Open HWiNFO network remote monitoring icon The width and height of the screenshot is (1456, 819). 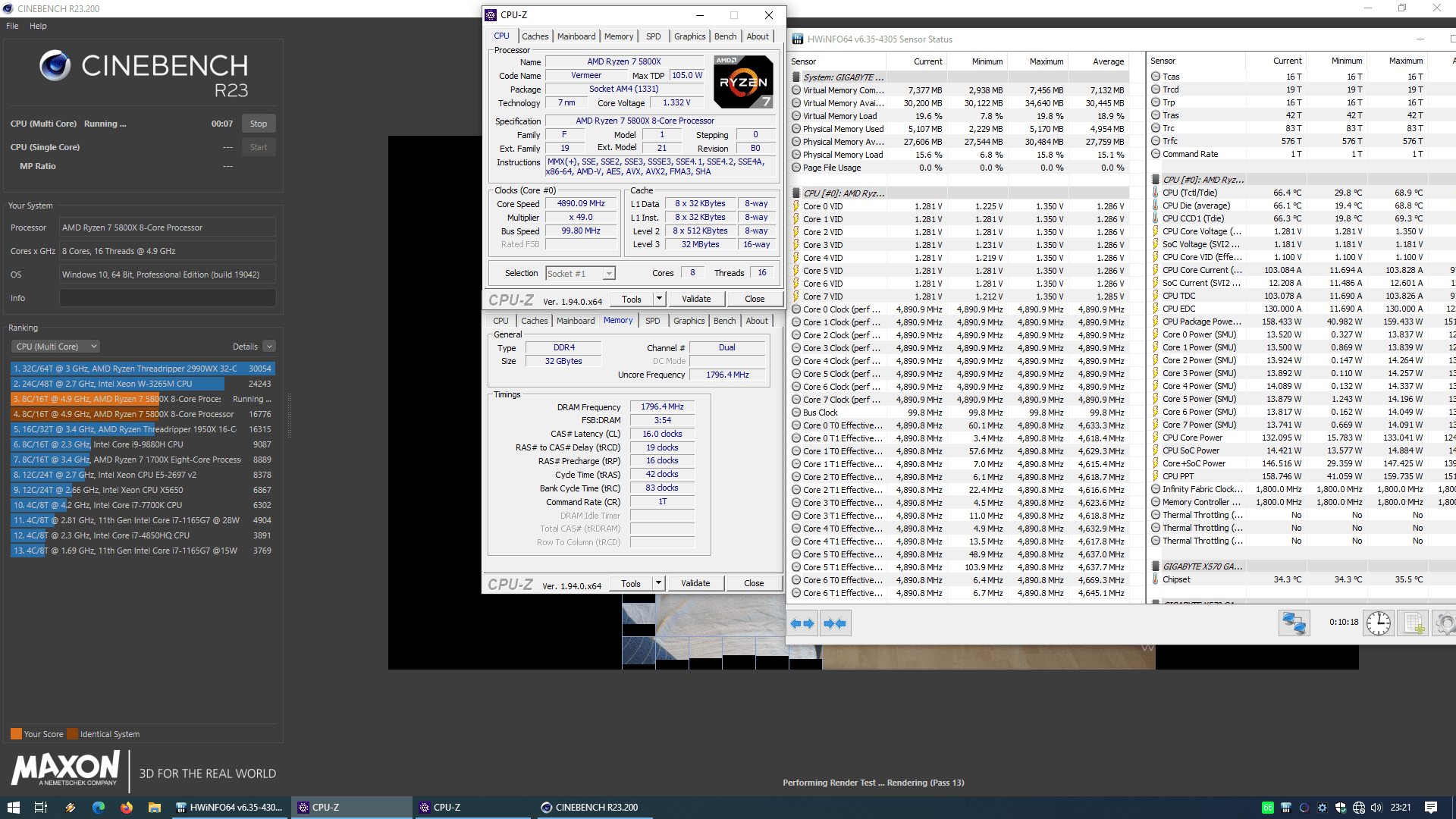point(1294,623)
